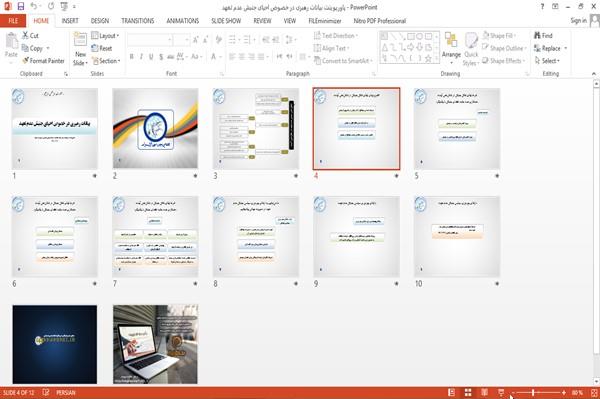600x399 pixels.
Task: Open the Shape Fill dropdown
Action: (x=499, y=36)
